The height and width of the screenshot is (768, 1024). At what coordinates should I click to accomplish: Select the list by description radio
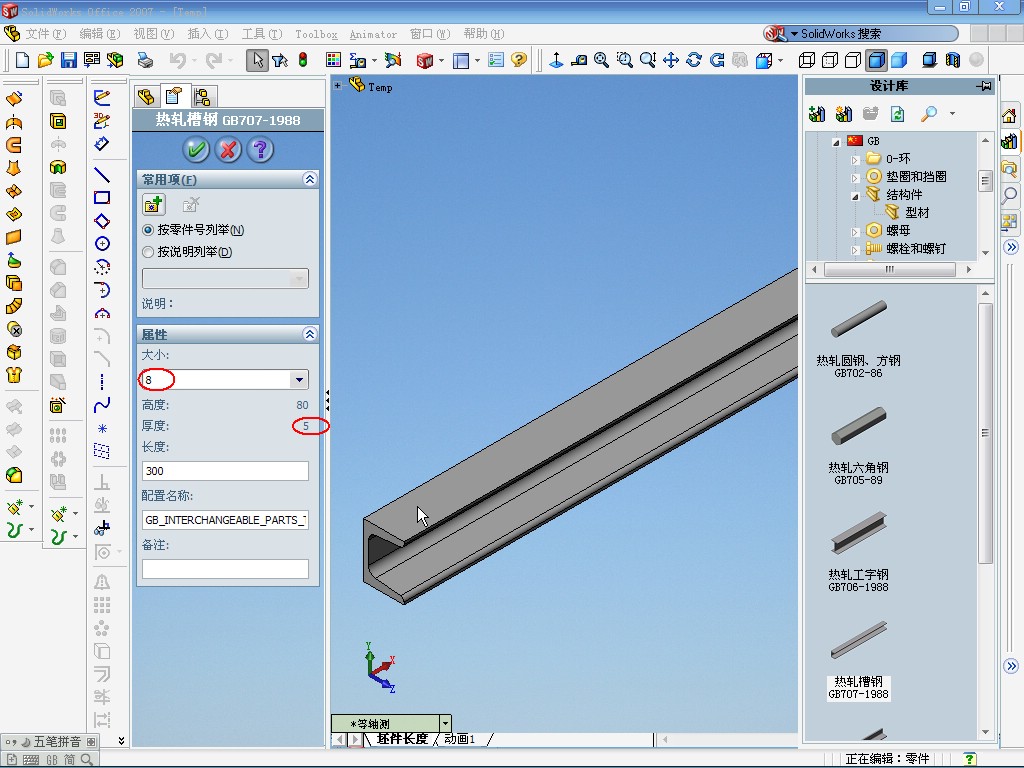point(148,252)
